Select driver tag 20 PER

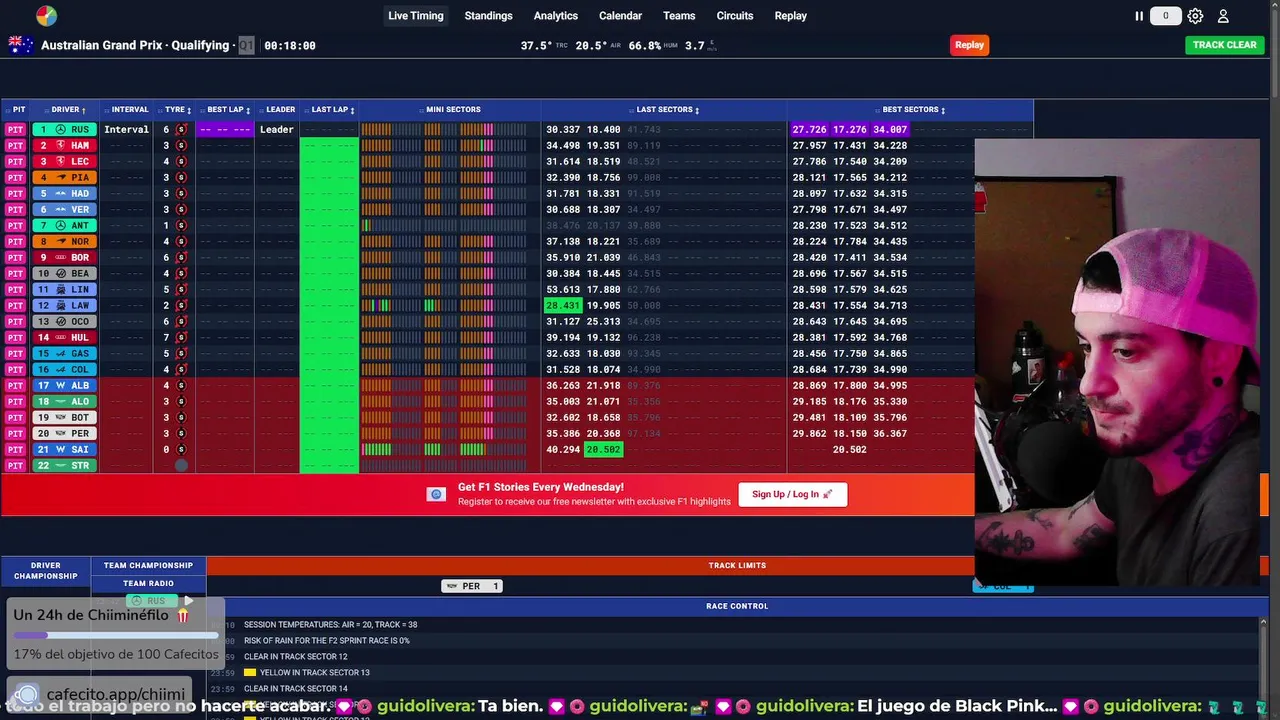(x=65, y=434)
